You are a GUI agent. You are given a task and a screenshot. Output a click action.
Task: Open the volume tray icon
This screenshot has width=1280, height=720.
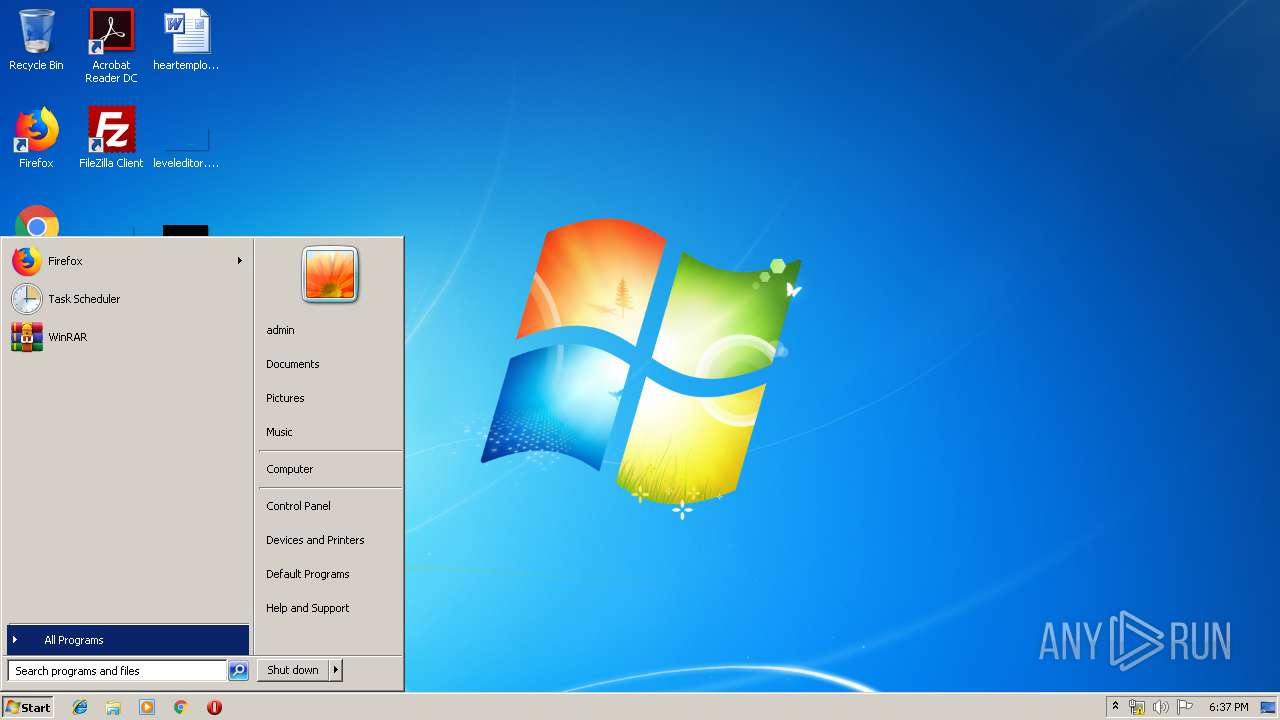click(x=1160, y=707)
